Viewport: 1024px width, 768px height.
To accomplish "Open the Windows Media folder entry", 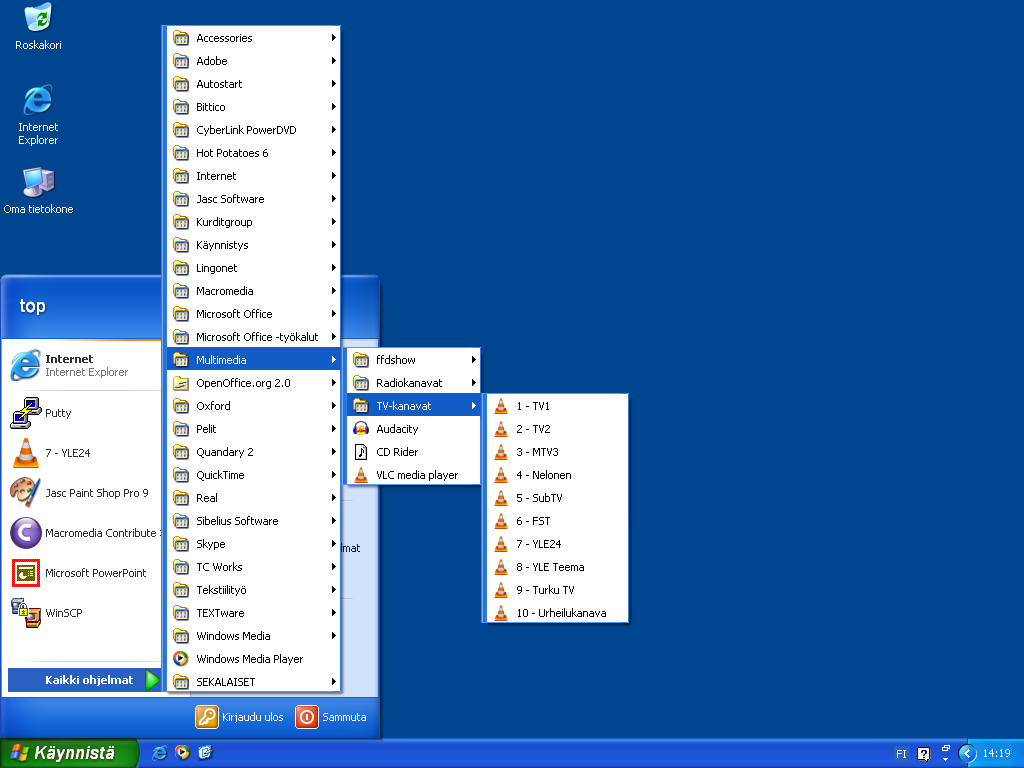I will pos(253,636).
